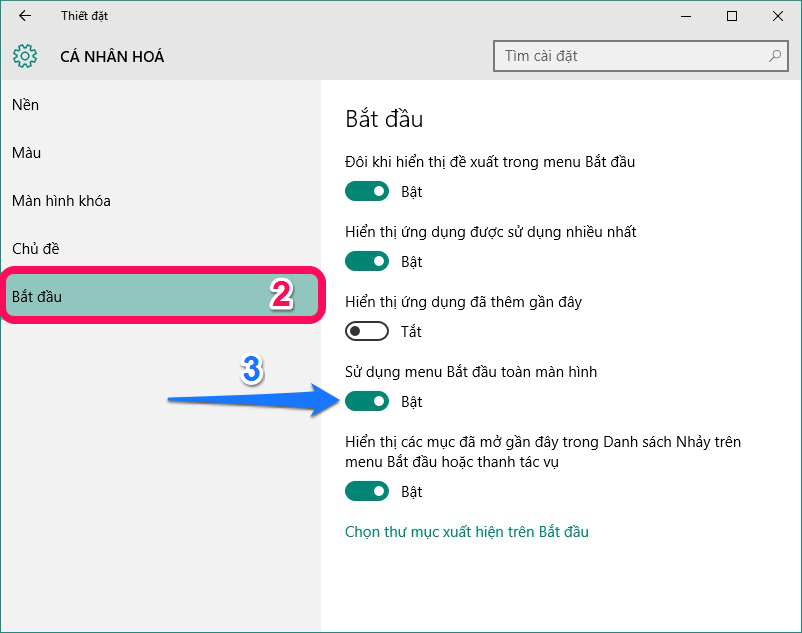Disable the suggestions in Start menu toggle
Viewport: 802px width, 633px height.
click(367, 191)
